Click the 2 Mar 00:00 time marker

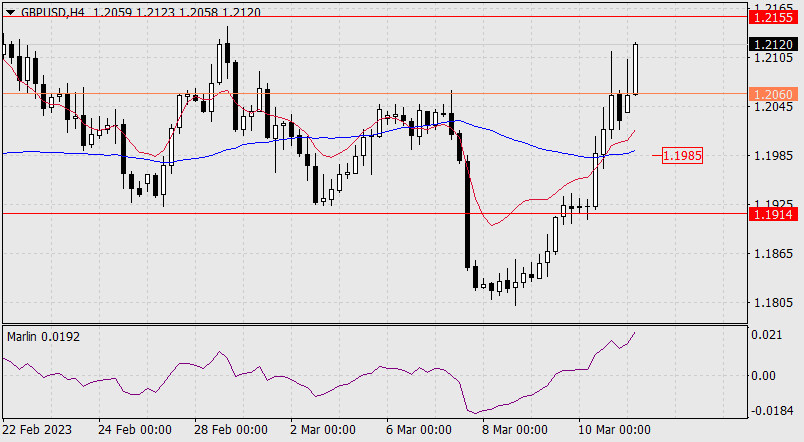322,430
